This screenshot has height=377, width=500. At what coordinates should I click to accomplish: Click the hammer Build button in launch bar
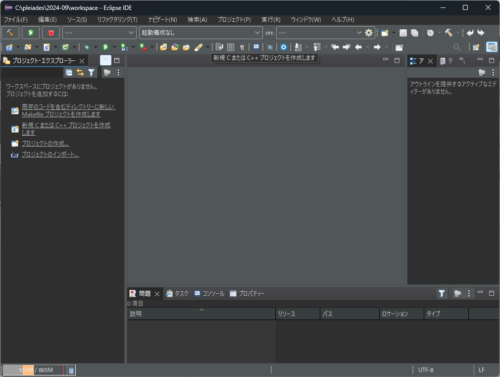(11, 33)
